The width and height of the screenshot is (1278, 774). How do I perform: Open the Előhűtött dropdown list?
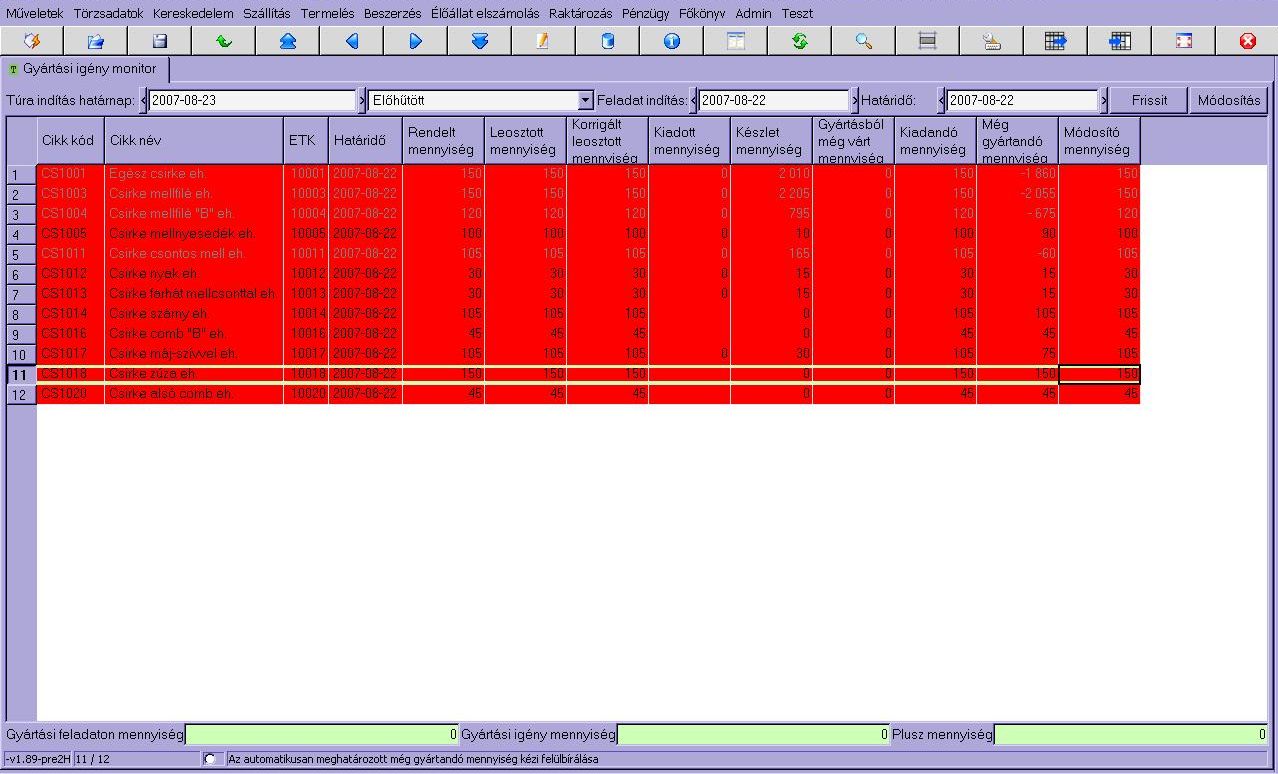point(585,101)
